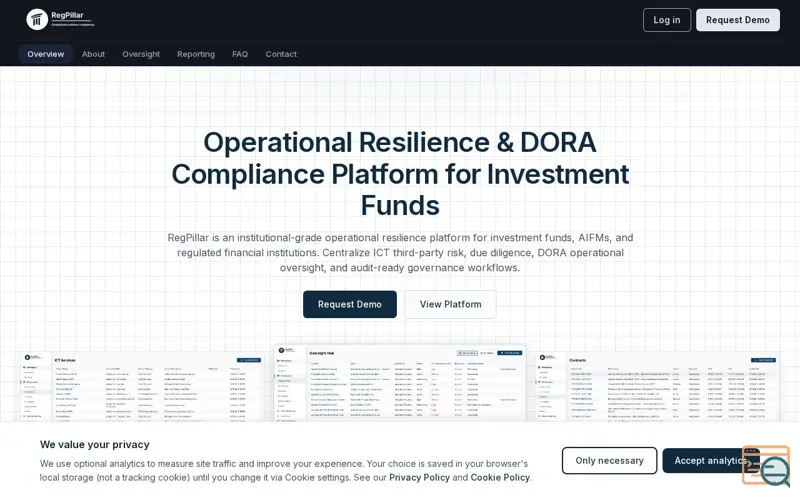The image size is (800, 500).
Task: Open the Oversight Hub screenshot thumbnail
Action: [x=399, y=383]
